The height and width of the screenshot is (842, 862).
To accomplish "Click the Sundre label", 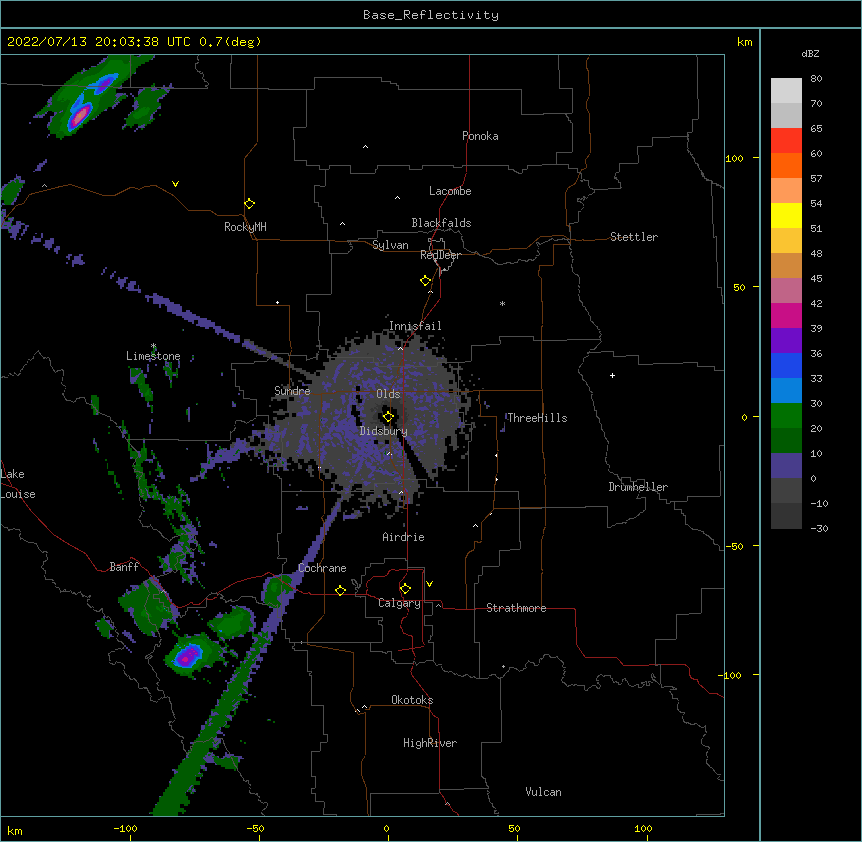I will 292,391.
